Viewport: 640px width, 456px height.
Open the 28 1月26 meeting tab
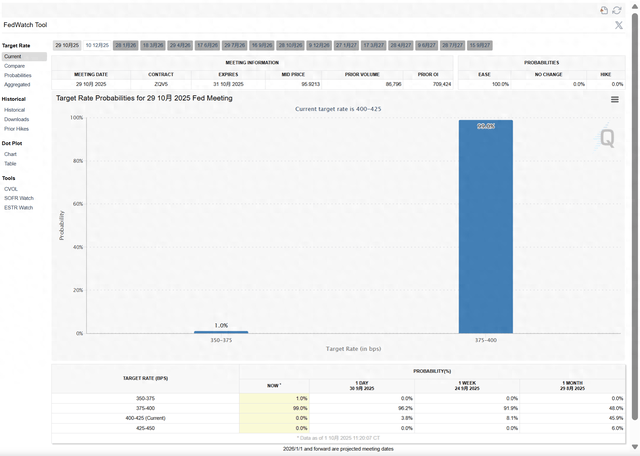coord(125,45)
